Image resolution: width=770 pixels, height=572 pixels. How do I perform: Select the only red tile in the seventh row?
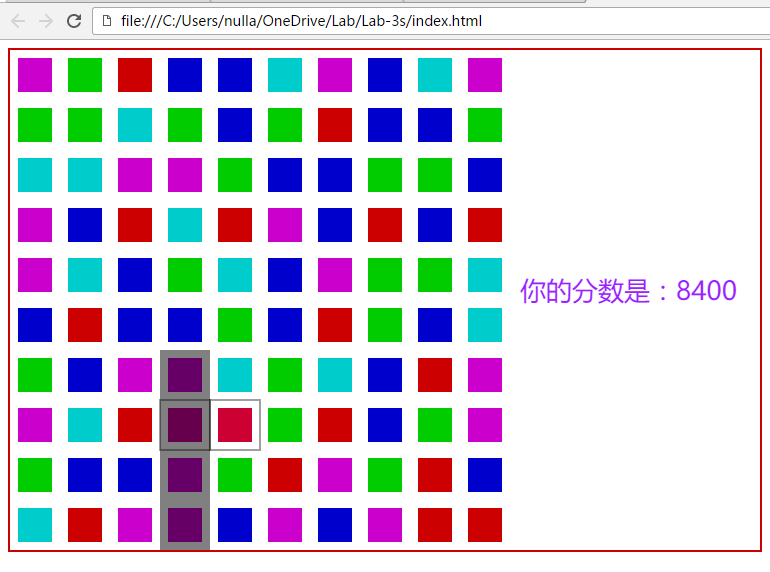pyautogui.click(x=435, y=375)
